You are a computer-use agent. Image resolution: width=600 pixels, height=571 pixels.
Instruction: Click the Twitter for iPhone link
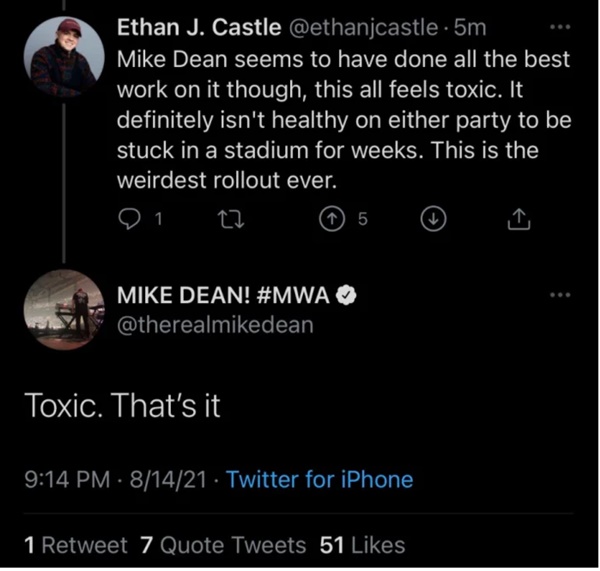pyautogui.click(x=320, y=479)
